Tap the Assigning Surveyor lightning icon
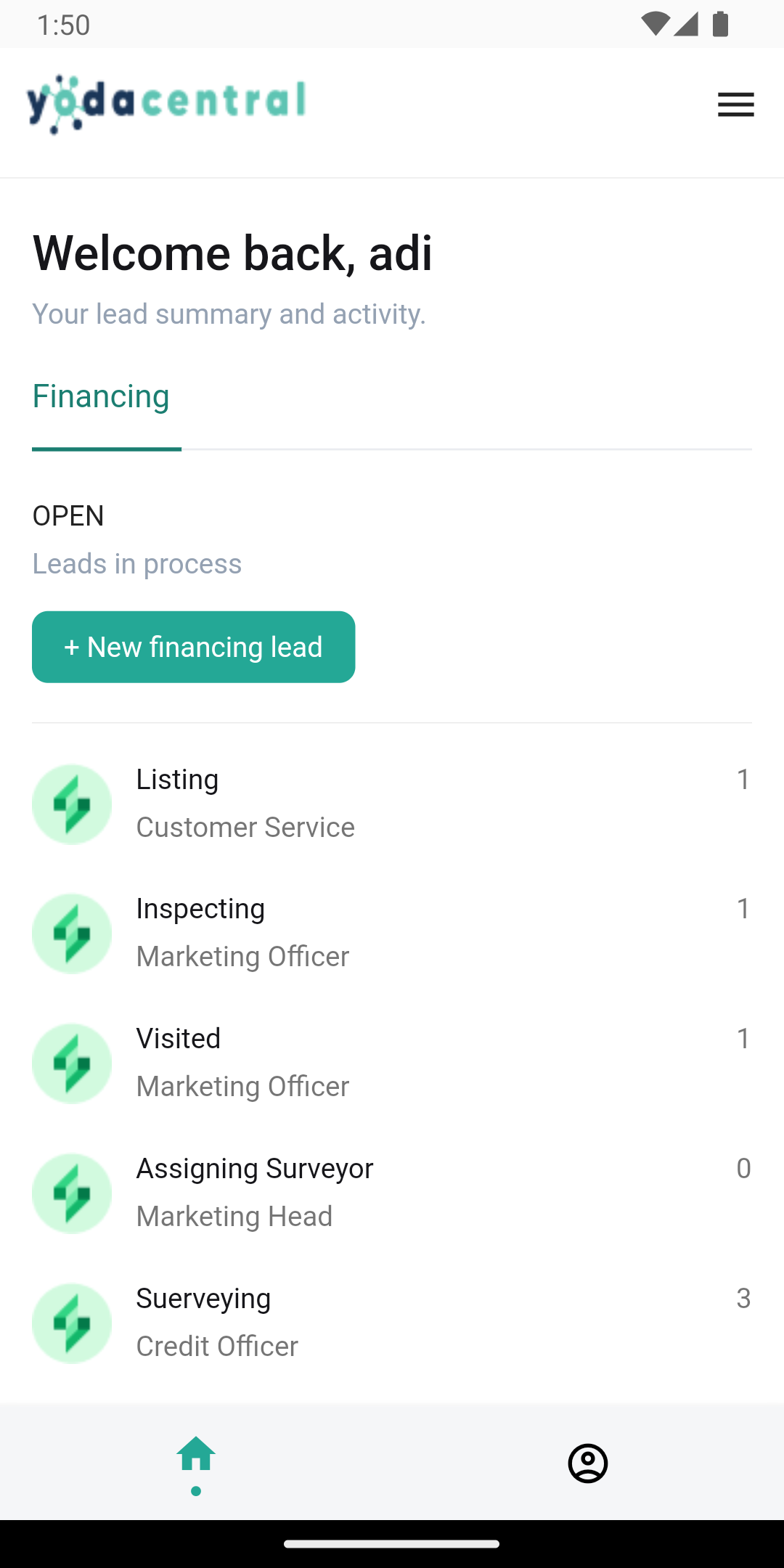The height and width of the screenshot is (1568, 784). 72,1193
